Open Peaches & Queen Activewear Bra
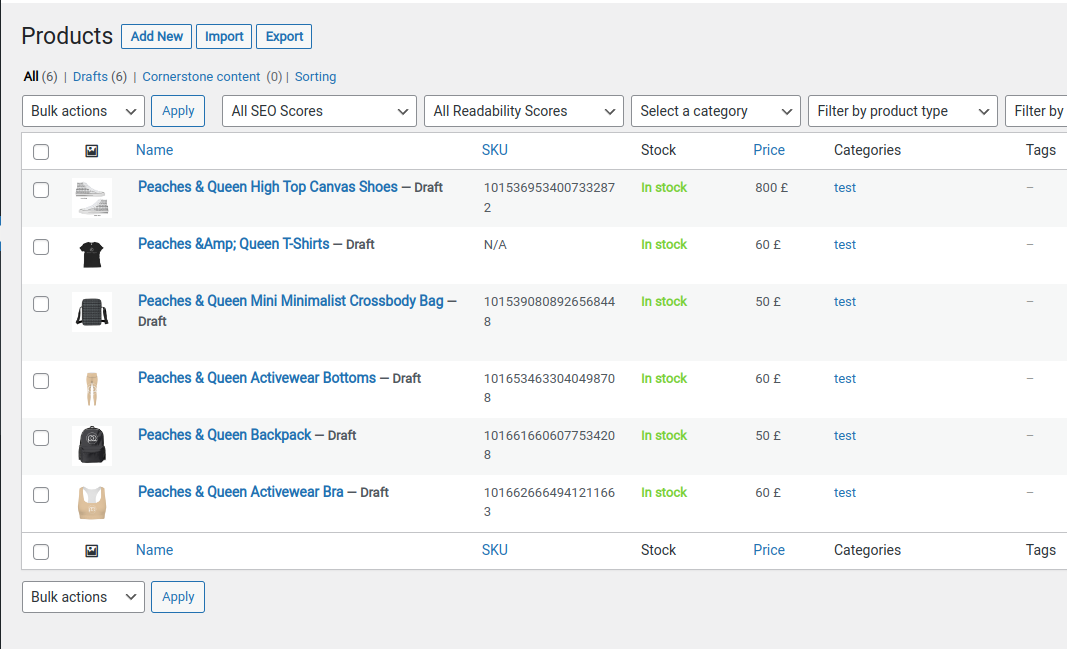This screenshot has height=649, width=1067. (241, 492)
